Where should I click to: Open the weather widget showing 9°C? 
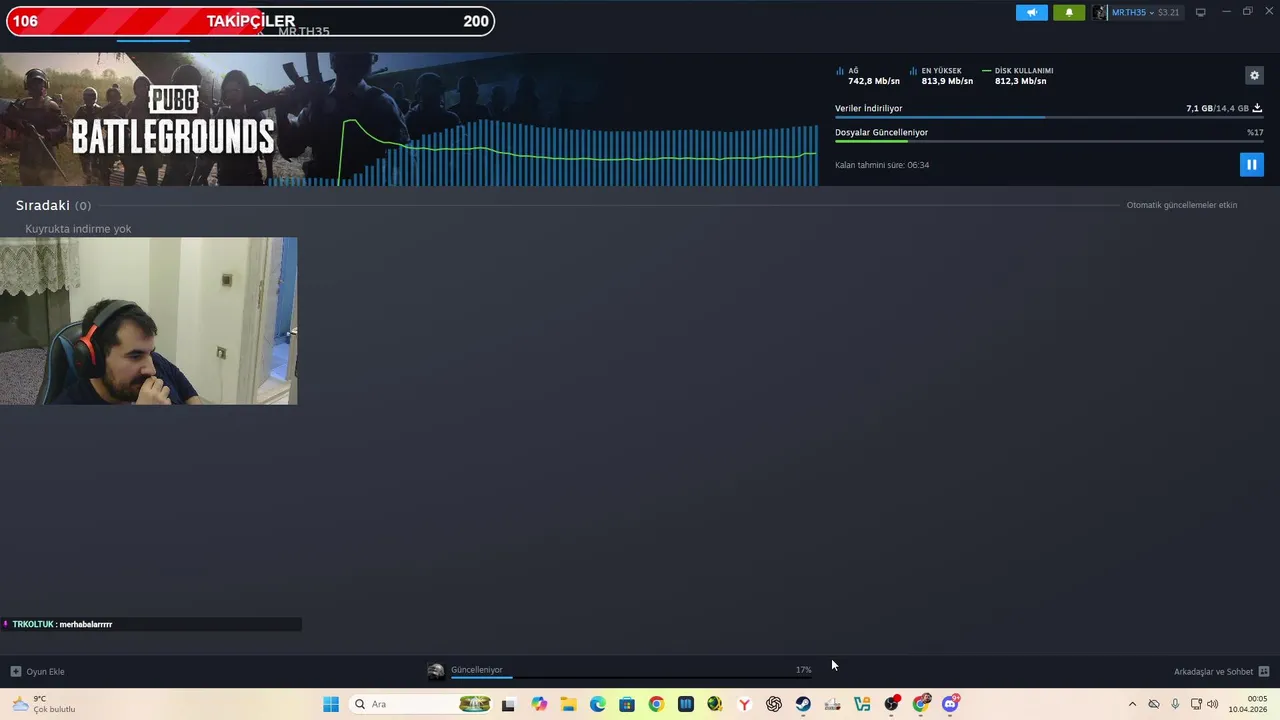[44, 704]
